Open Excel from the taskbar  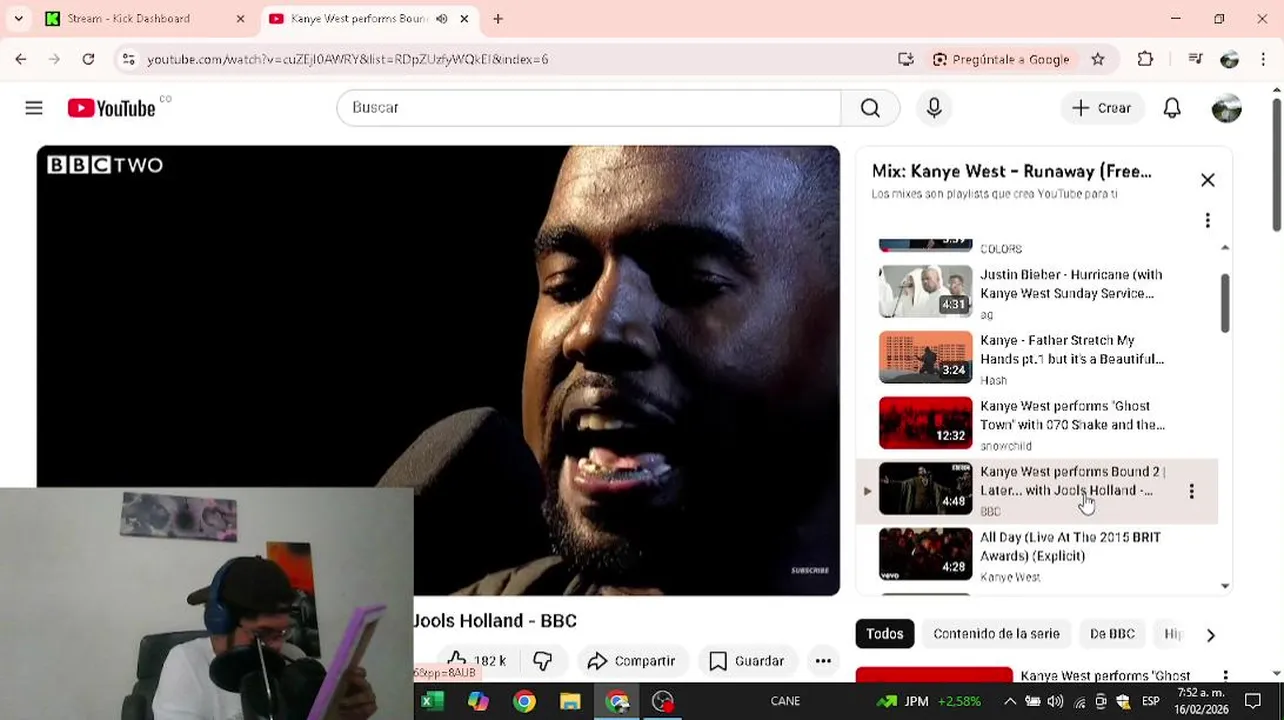[432, 701]
